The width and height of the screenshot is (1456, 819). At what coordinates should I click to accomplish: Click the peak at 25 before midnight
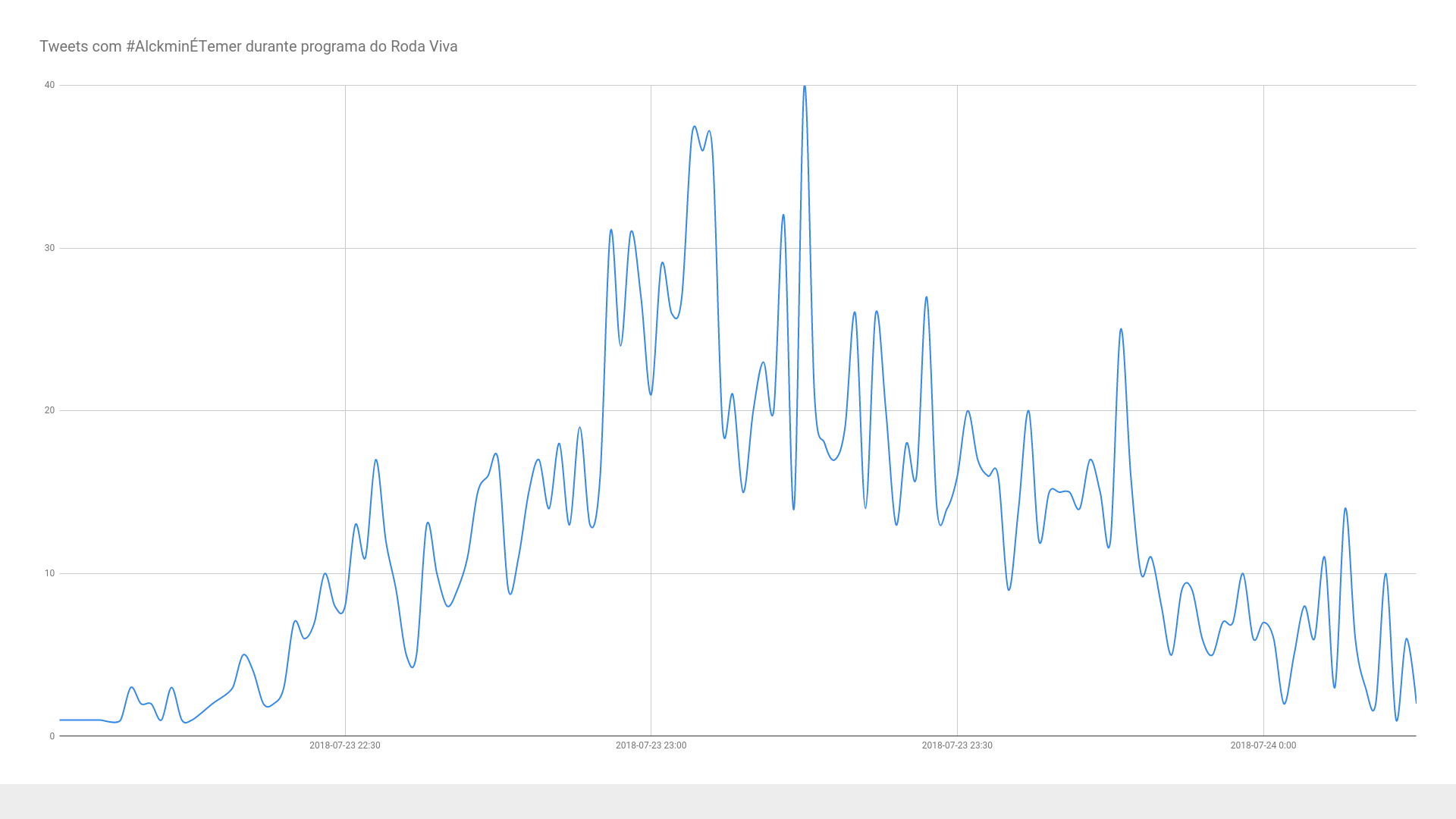(x=1121, y=330)
